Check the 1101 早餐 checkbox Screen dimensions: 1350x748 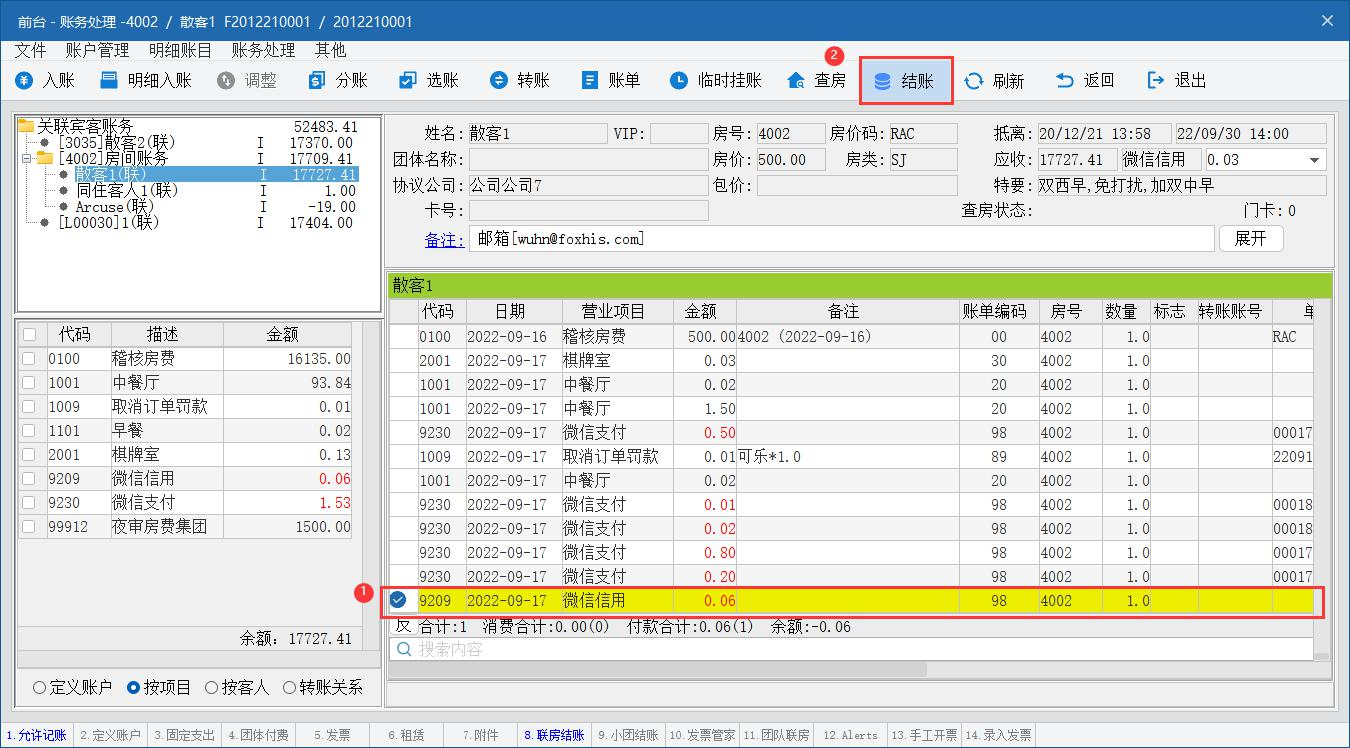(x=29, y=431)
